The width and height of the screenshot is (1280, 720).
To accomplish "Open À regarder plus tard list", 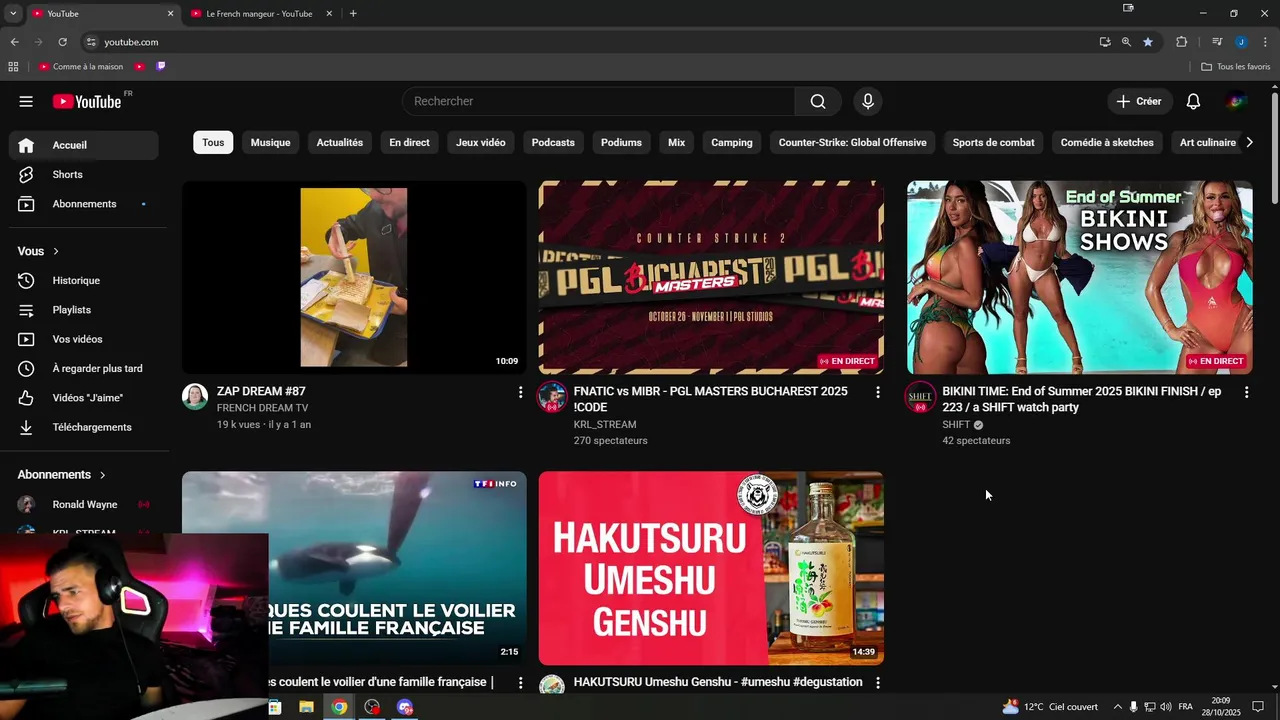I will pos(84,369).
